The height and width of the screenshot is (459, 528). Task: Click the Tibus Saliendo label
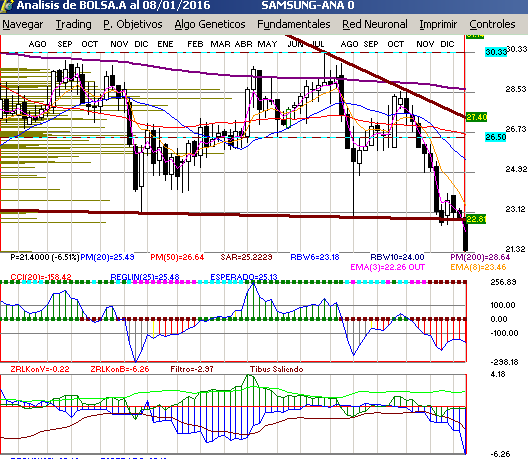pos(276,369)
